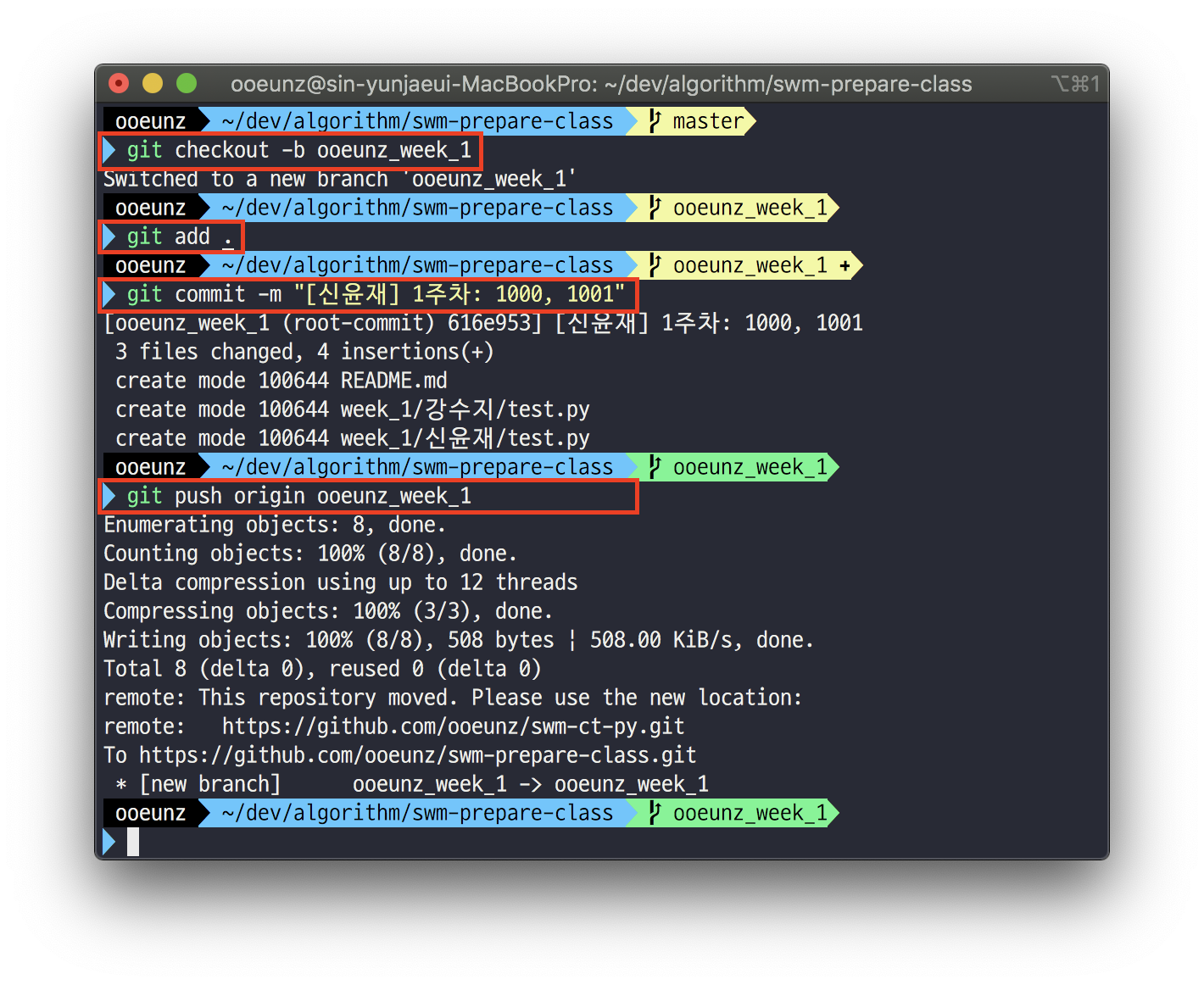Minimize the terminal using yellow button
This screenshot has width=1204, height=985.
pyautogui.click(x=153, y=83)
